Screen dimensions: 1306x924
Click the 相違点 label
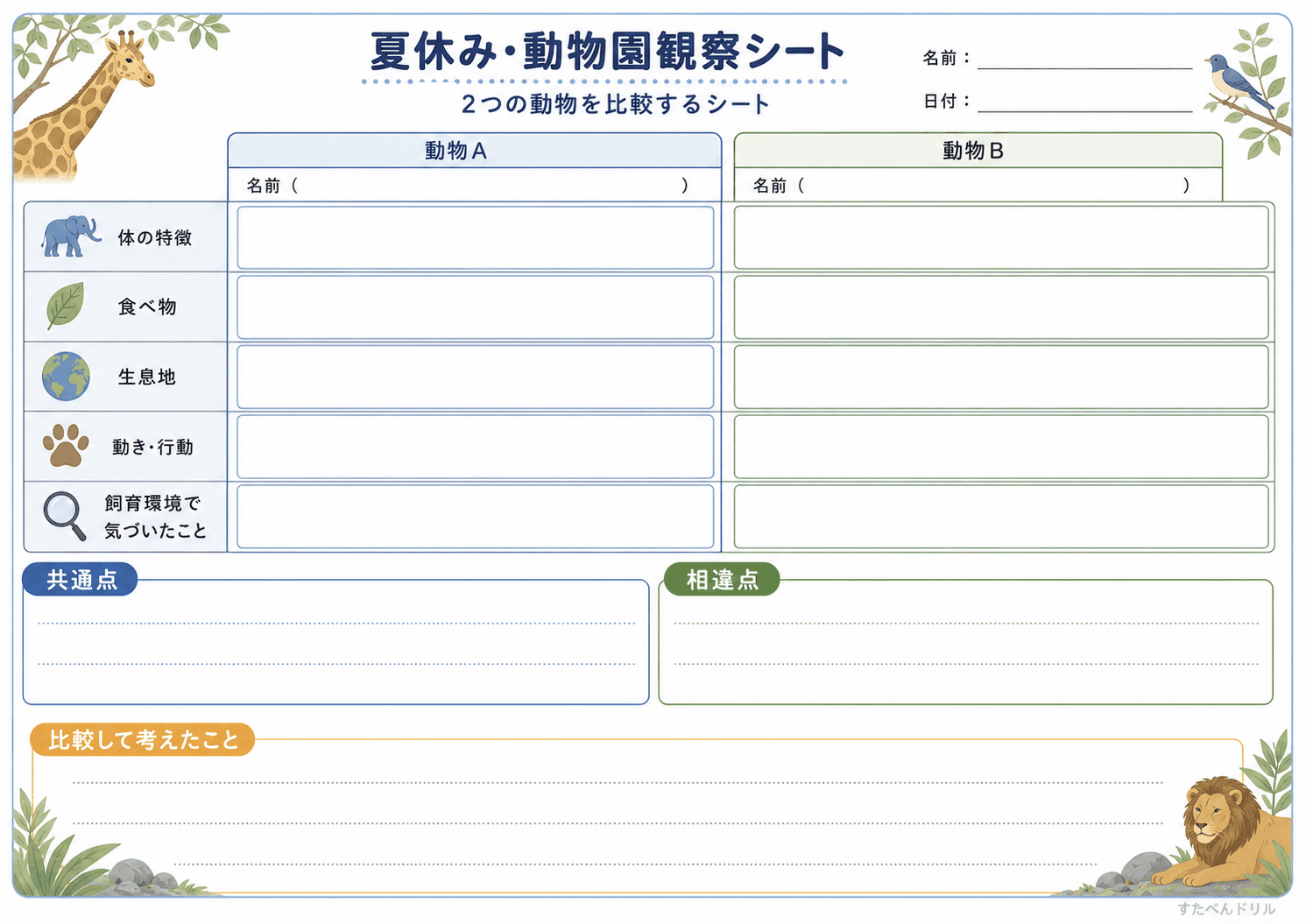tap(722, 580)
